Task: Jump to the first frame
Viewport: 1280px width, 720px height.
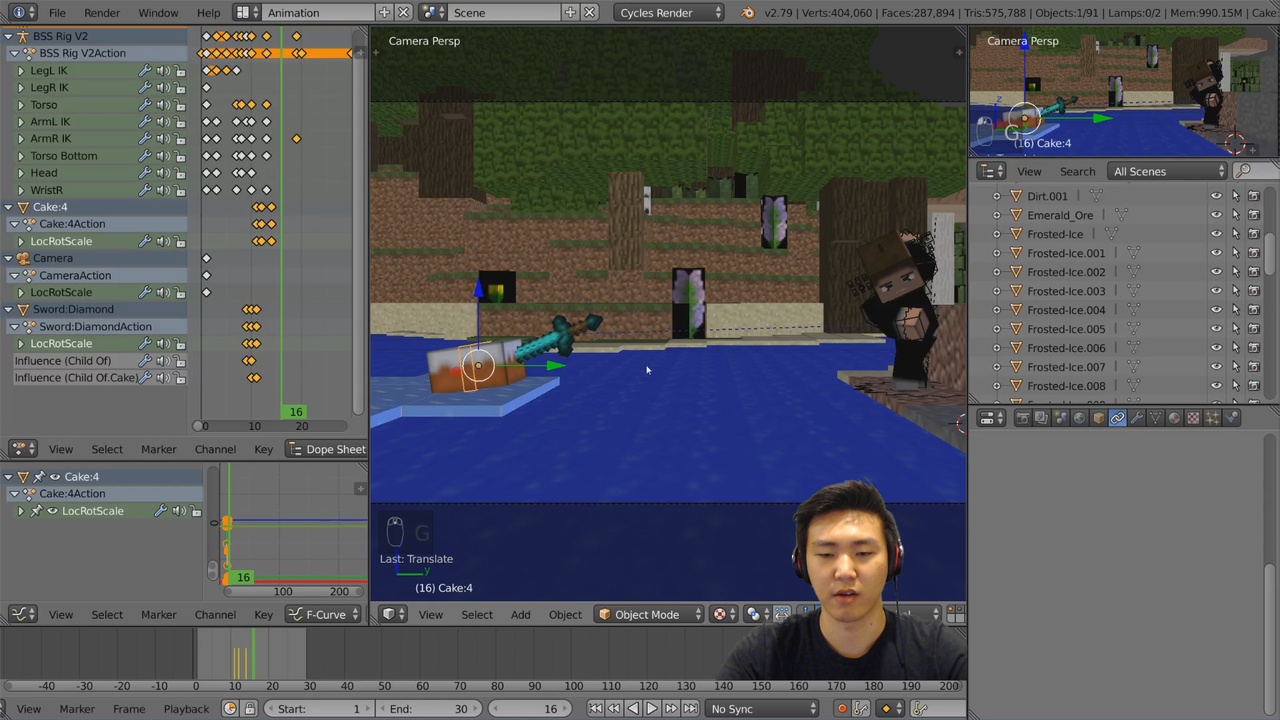Action: (x=595, y=709)
